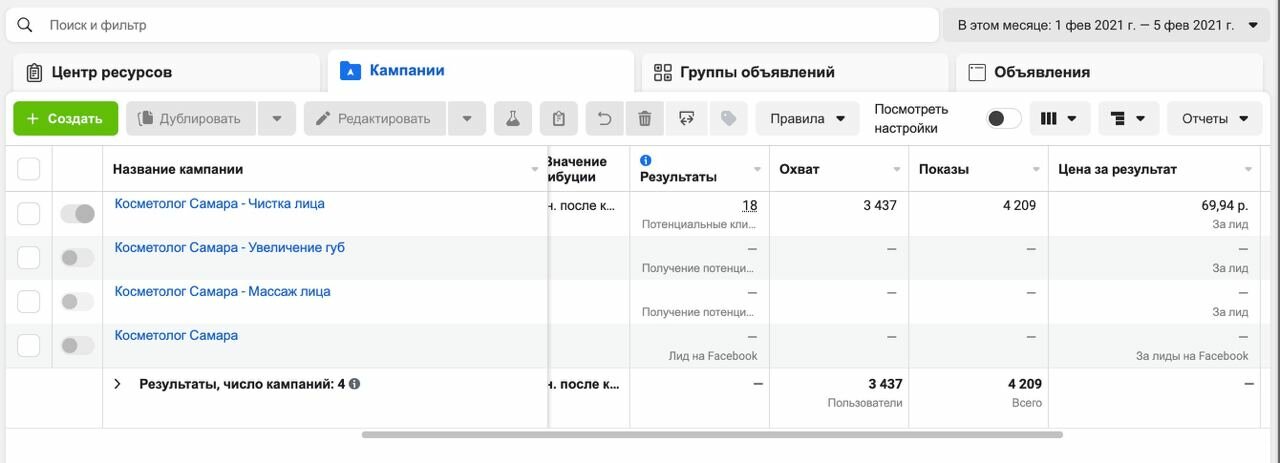This screenshot has height=463, width=1280.
Task: Open the breakdown dropdown
Action: click(x=1128, y=118)
